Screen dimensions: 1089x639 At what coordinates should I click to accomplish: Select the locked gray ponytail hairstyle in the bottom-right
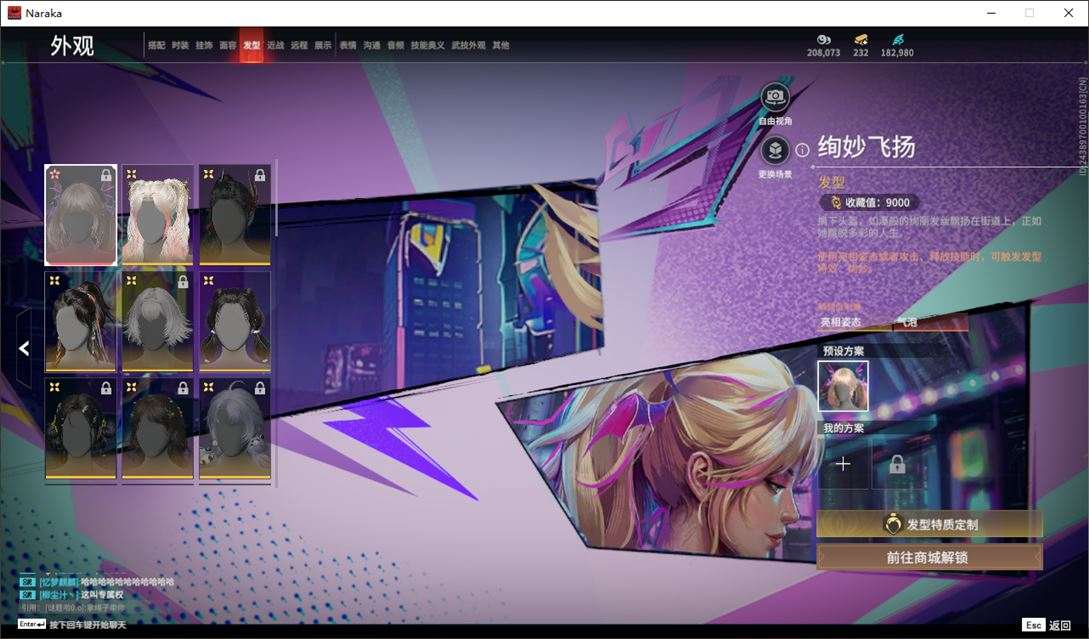pyautogui.click(x=235, y=429)
